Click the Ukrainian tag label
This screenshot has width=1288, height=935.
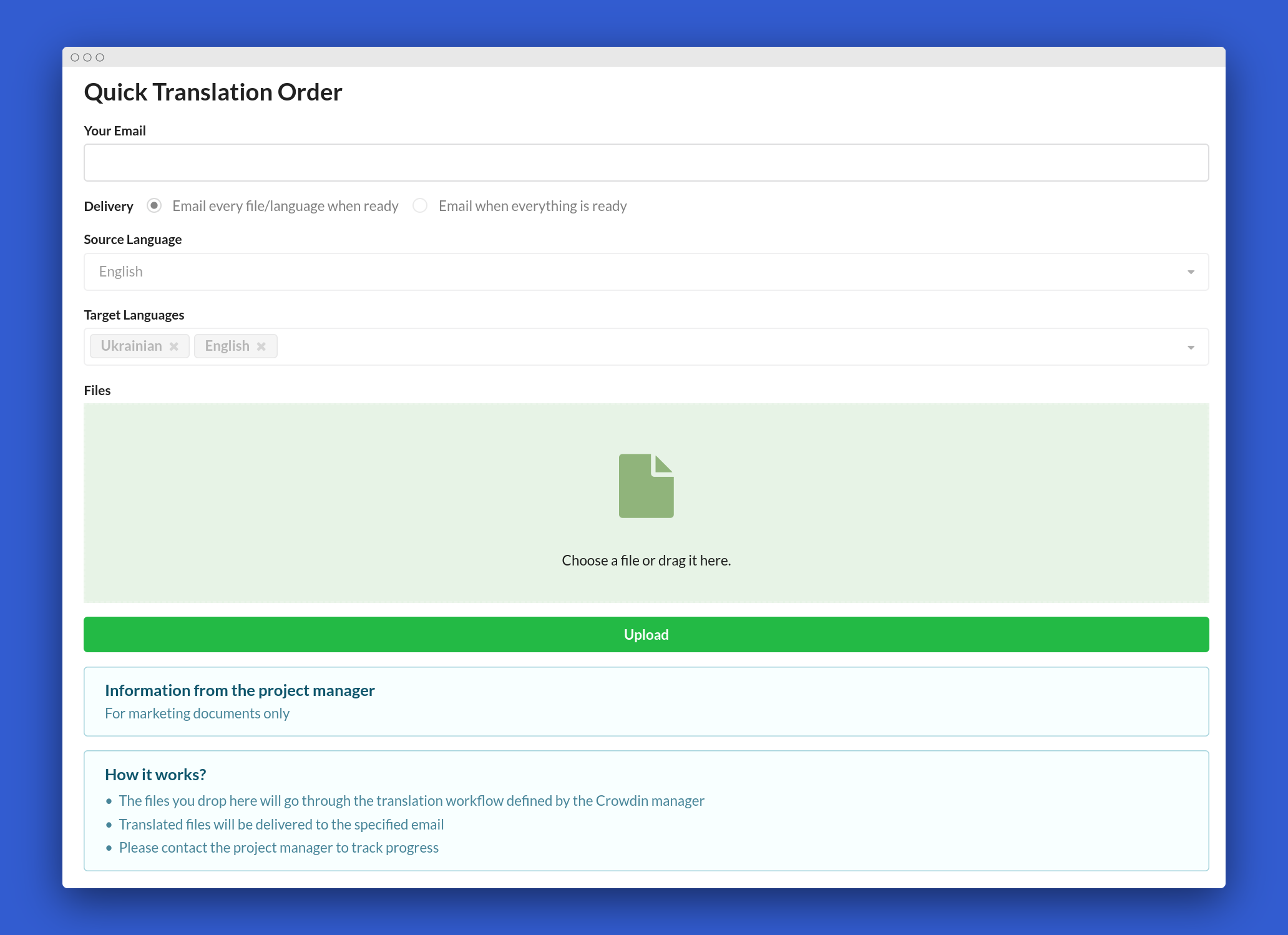tap(131, 346)
